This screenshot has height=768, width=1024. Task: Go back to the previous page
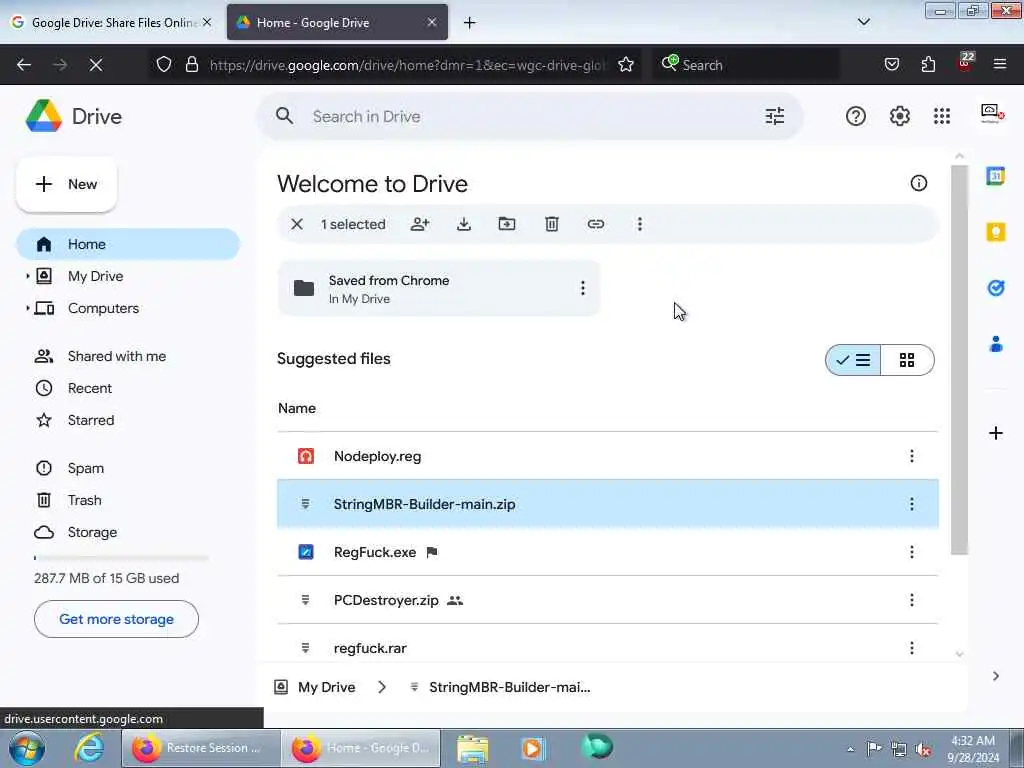(x=24, y=65)
